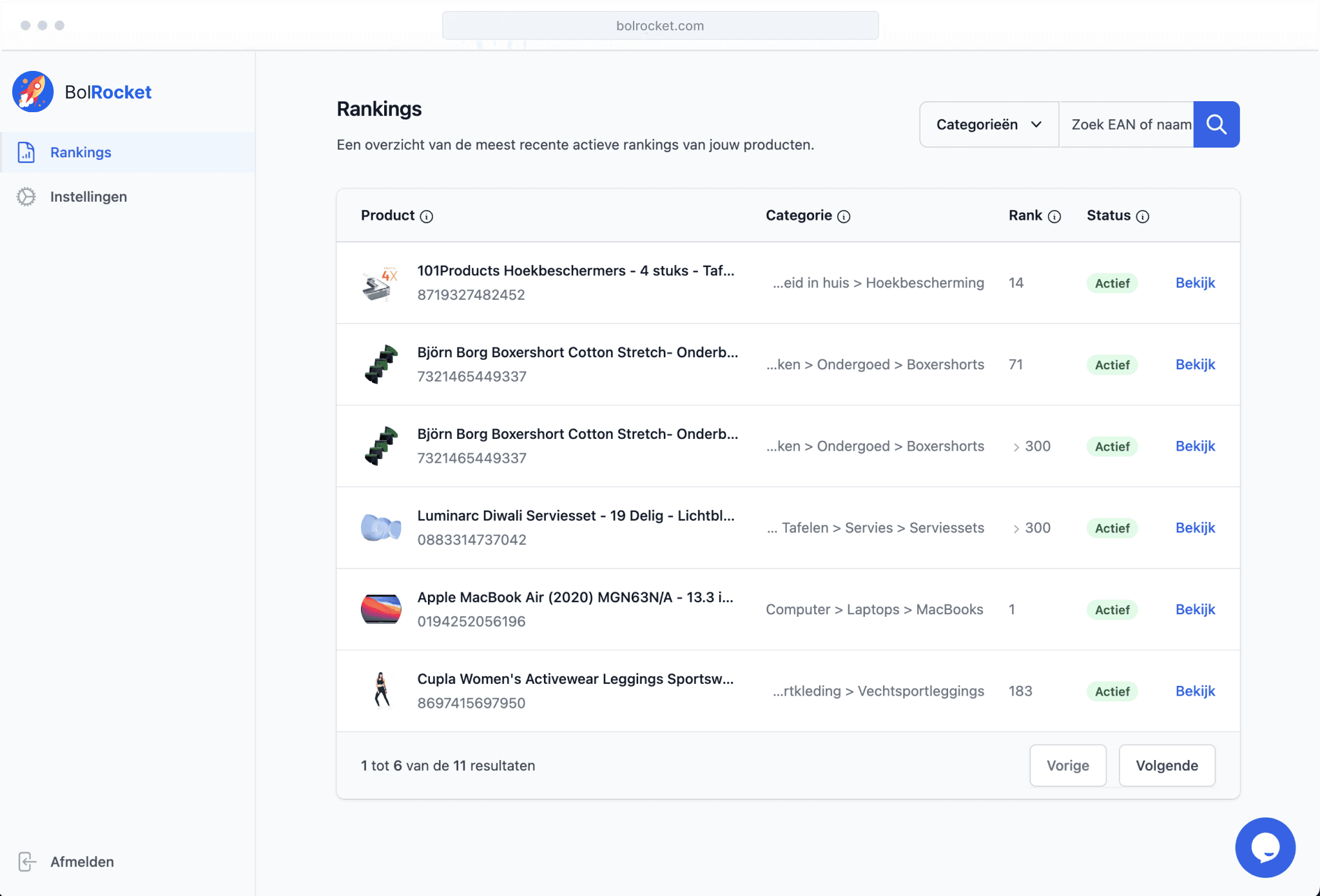The height and width of the screenshot is (896, 1320).
Task: Click info icon next to Status header
Action: tap(1143, 217)
